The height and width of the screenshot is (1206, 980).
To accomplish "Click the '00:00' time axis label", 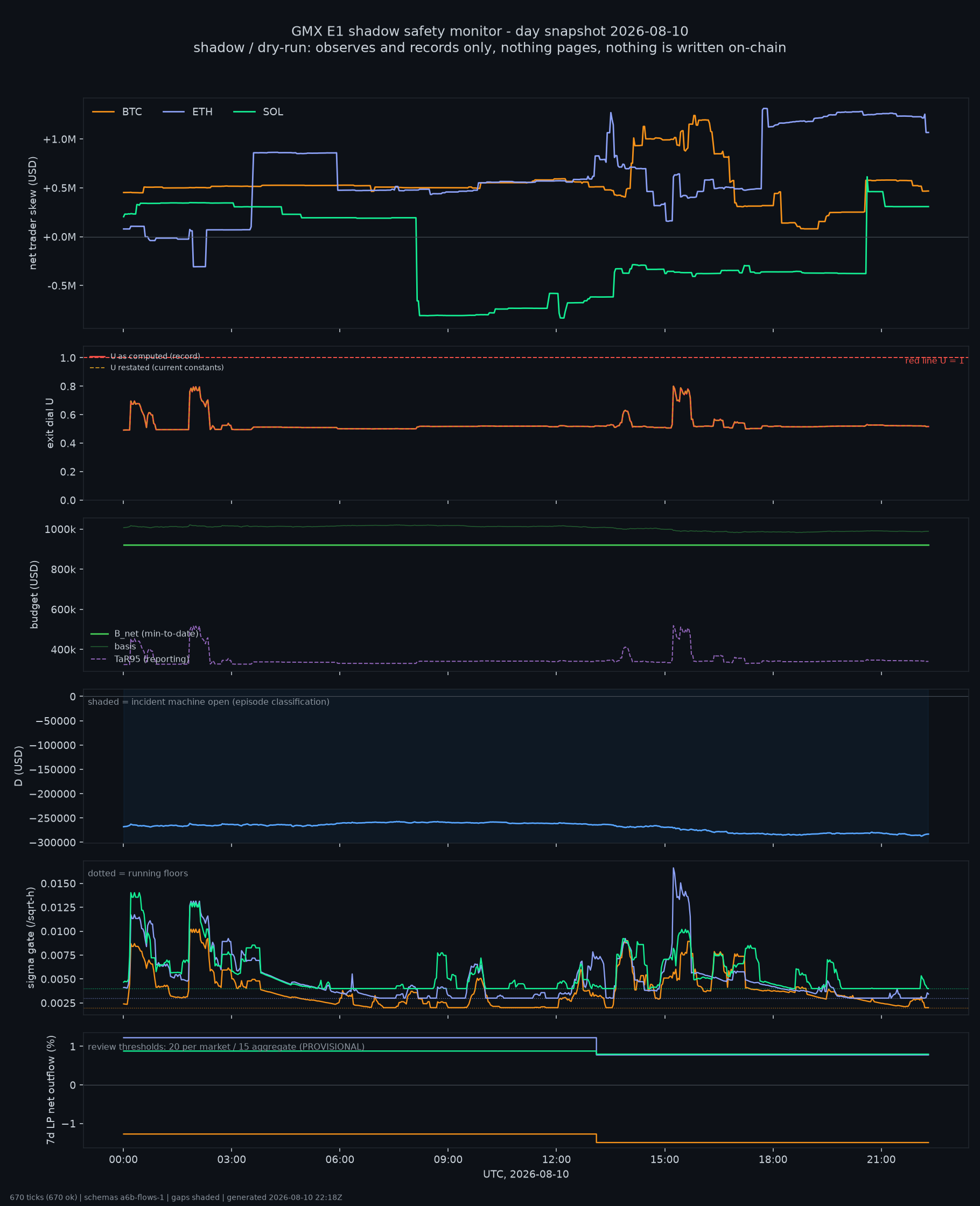I will (123, 1160).
